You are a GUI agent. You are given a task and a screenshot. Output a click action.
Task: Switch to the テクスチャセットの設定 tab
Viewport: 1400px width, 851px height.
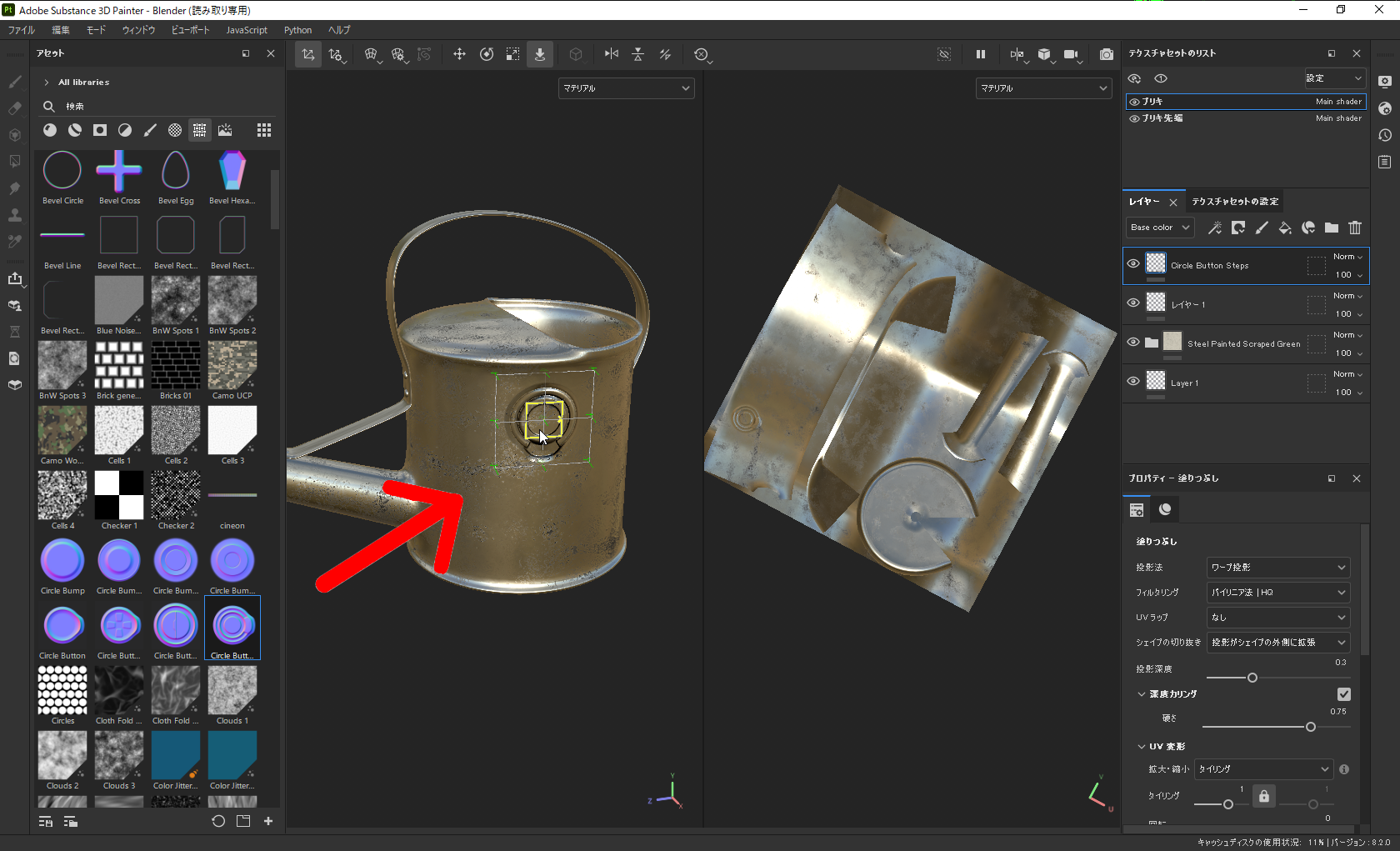coord(1236,201)
